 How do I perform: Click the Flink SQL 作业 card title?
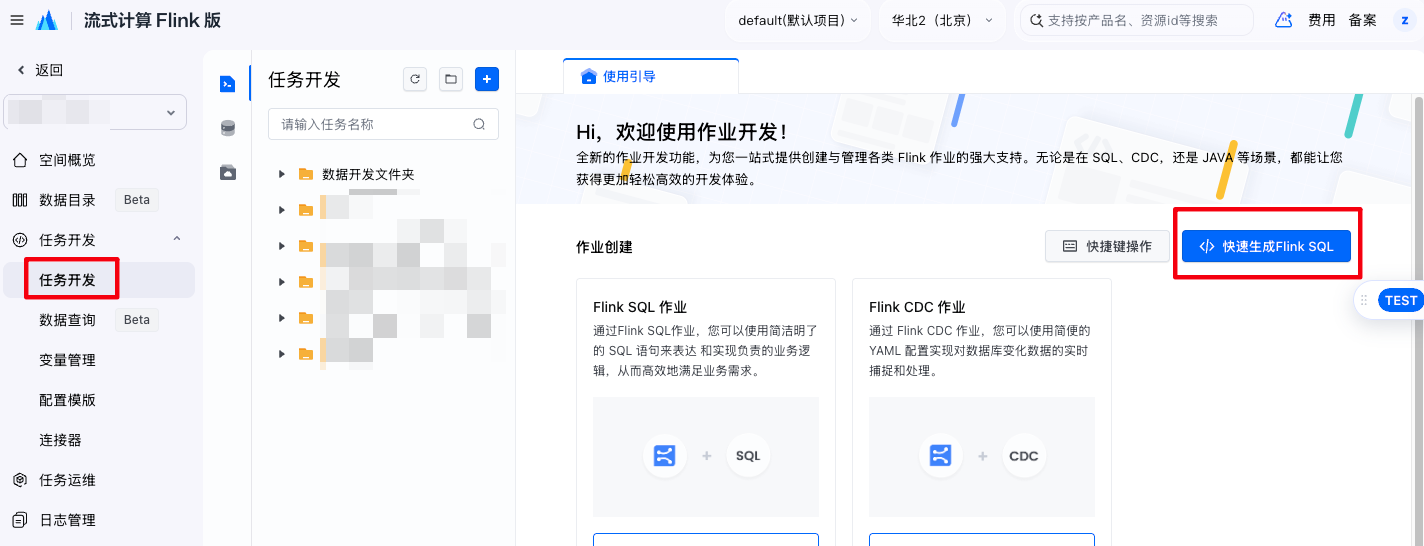point(640,307)
